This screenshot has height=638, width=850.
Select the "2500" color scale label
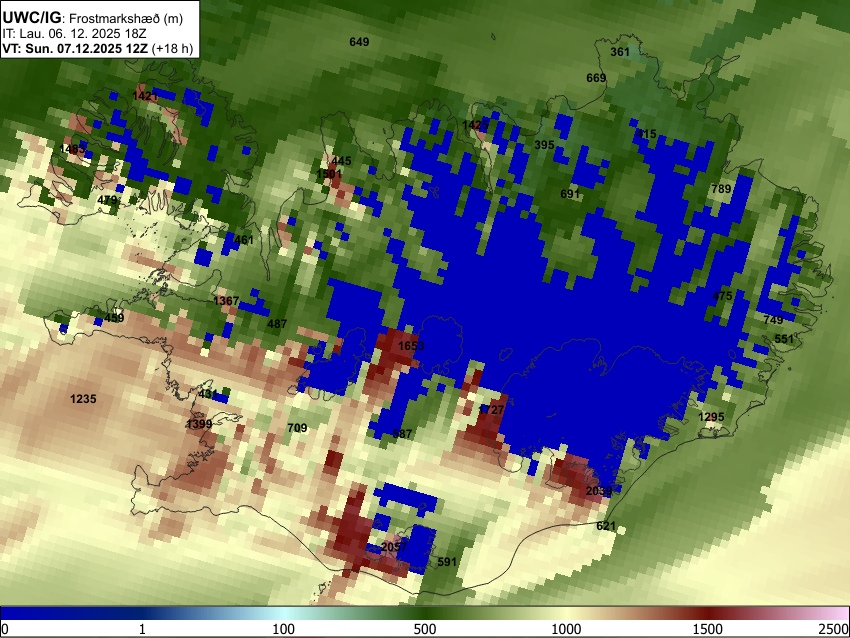point(834,629)
